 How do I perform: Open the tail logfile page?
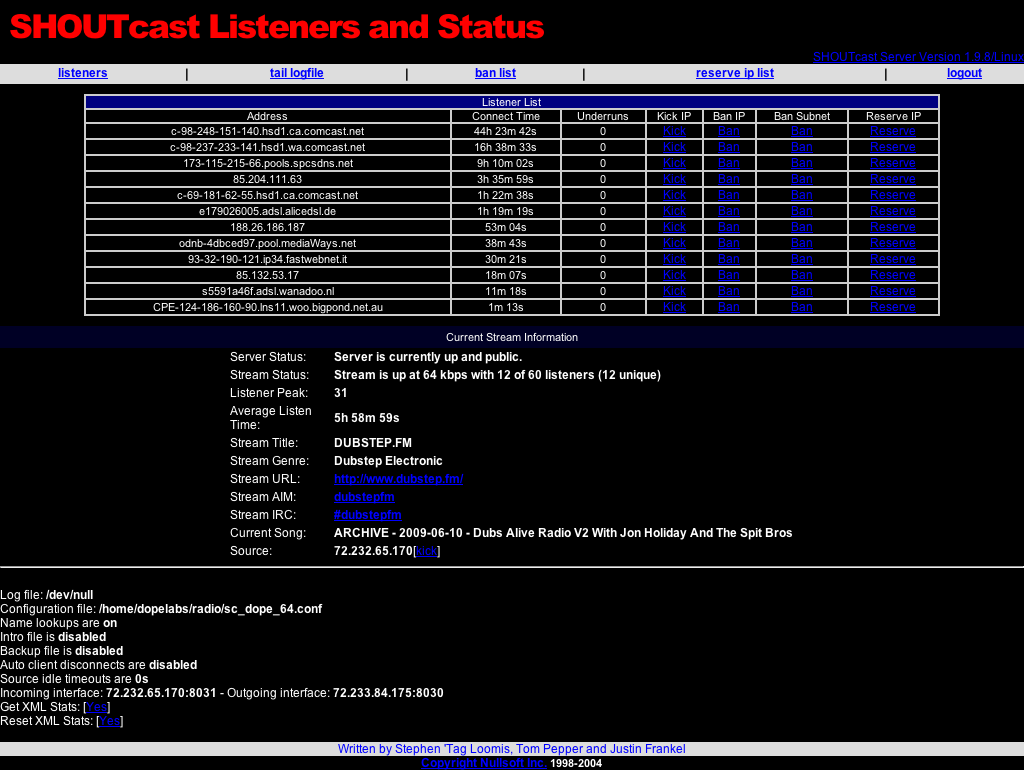(296, 73)
